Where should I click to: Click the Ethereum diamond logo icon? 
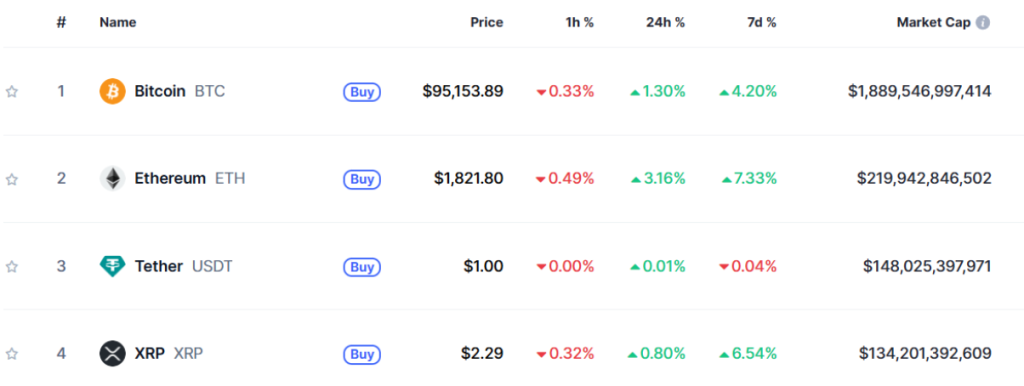pyautogui.click(x=112, y=178)
